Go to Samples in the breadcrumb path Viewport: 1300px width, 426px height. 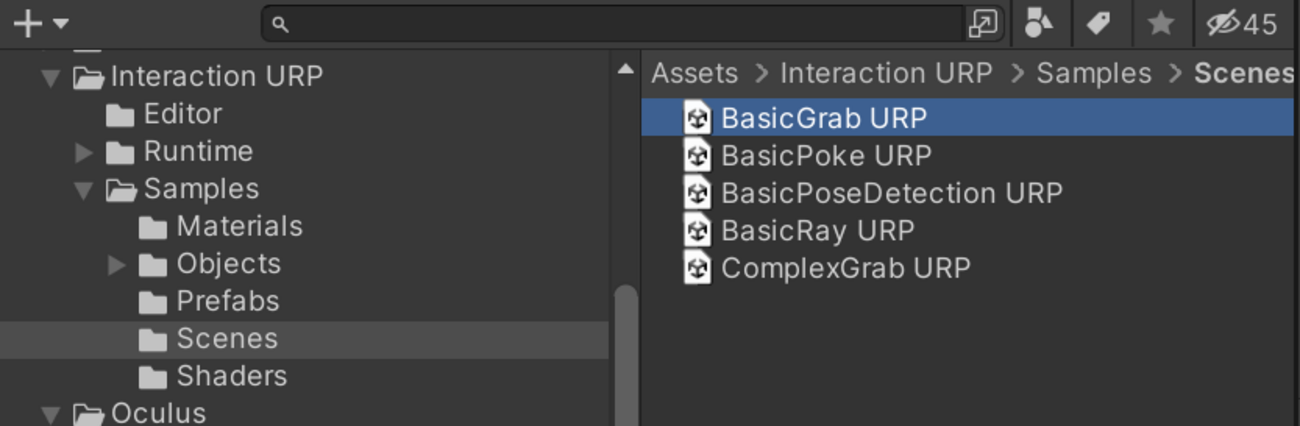[x=1093, y=74]
